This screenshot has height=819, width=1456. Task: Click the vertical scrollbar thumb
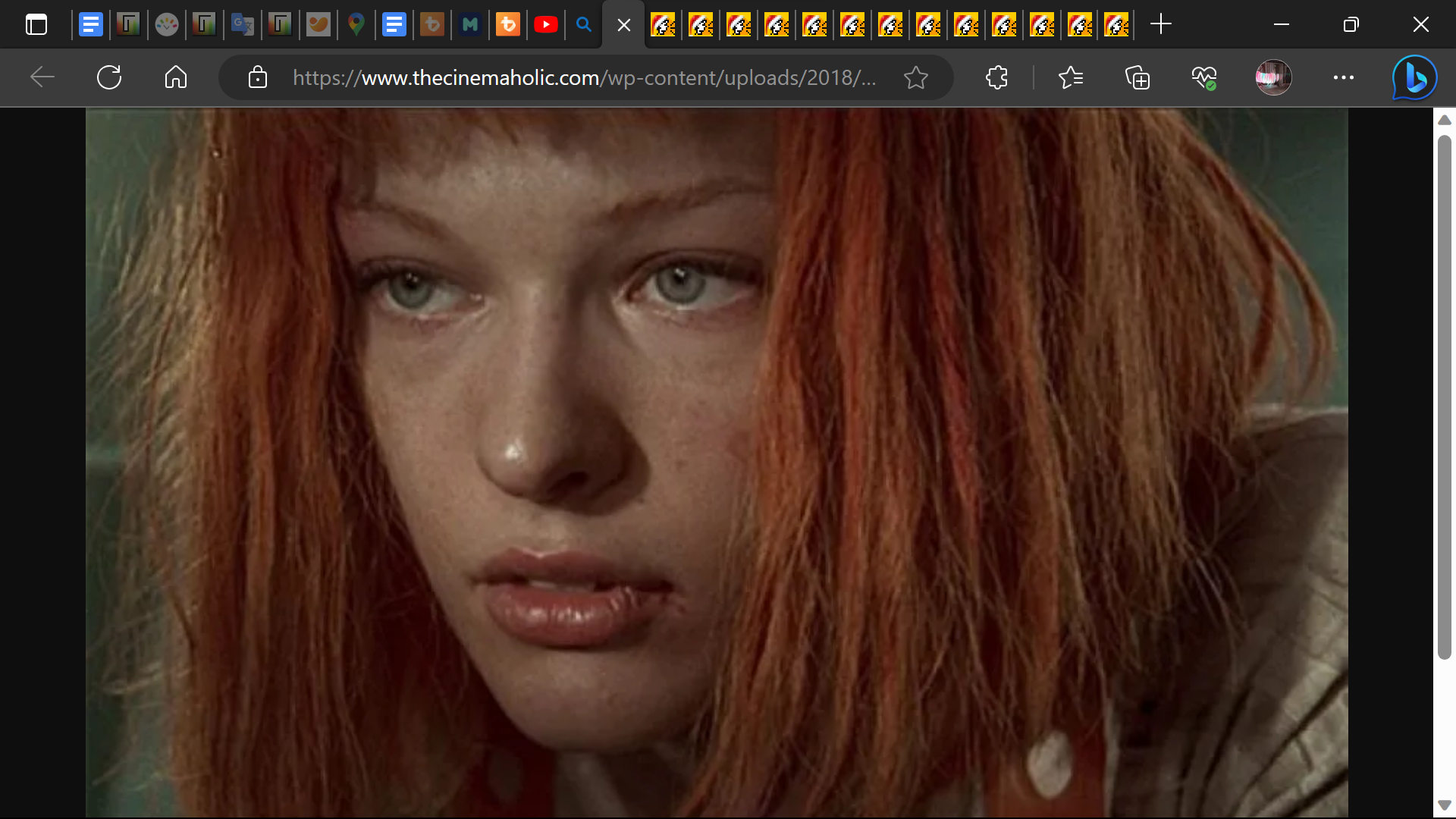1444,398
